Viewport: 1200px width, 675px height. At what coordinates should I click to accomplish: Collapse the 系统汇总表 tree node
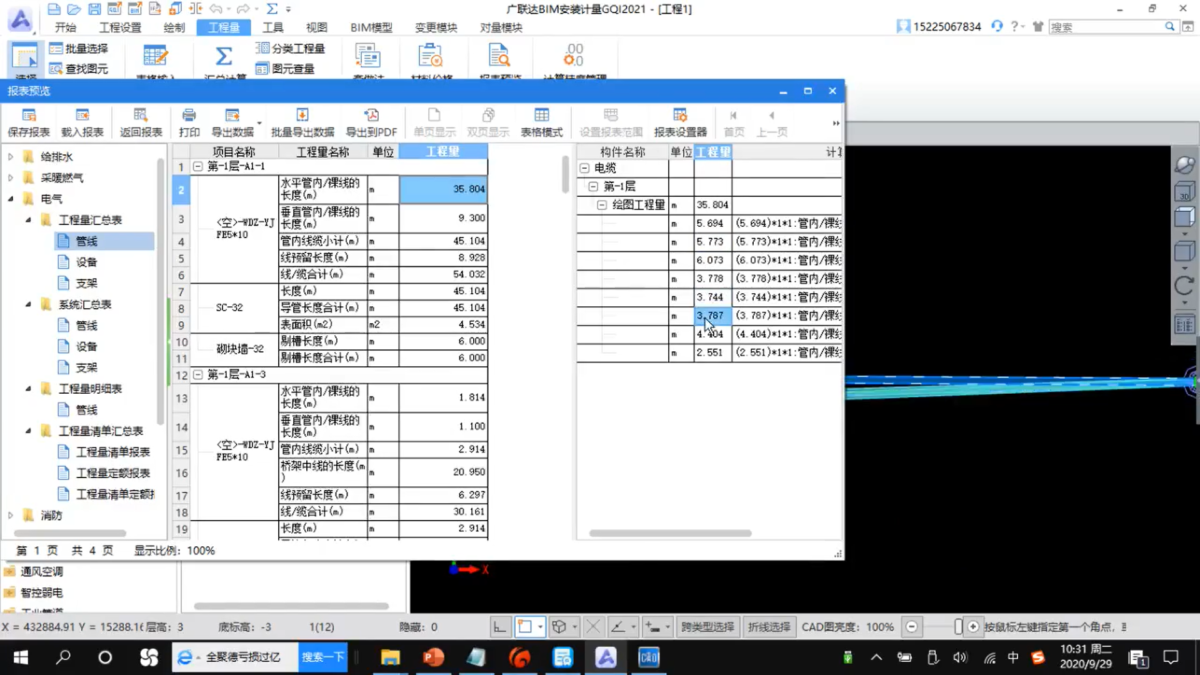(28, 304)
